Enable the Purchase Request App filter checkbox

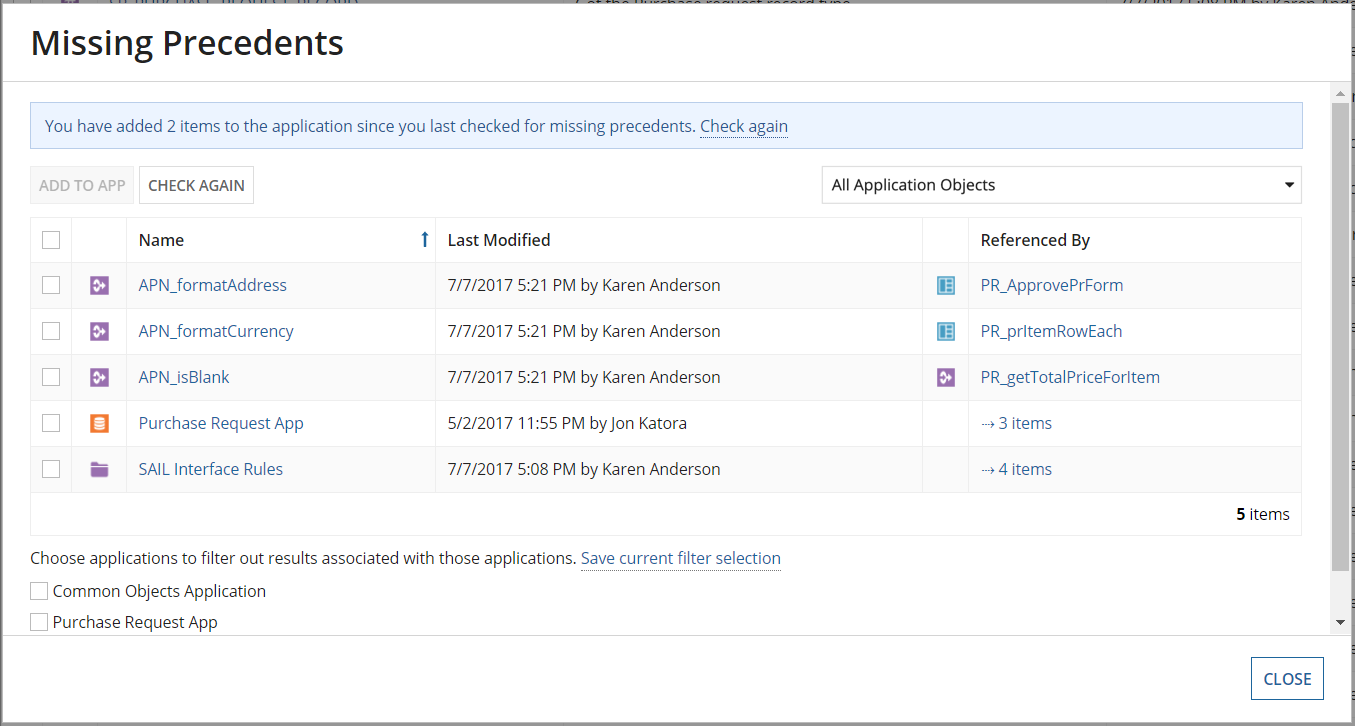point(39,622)
